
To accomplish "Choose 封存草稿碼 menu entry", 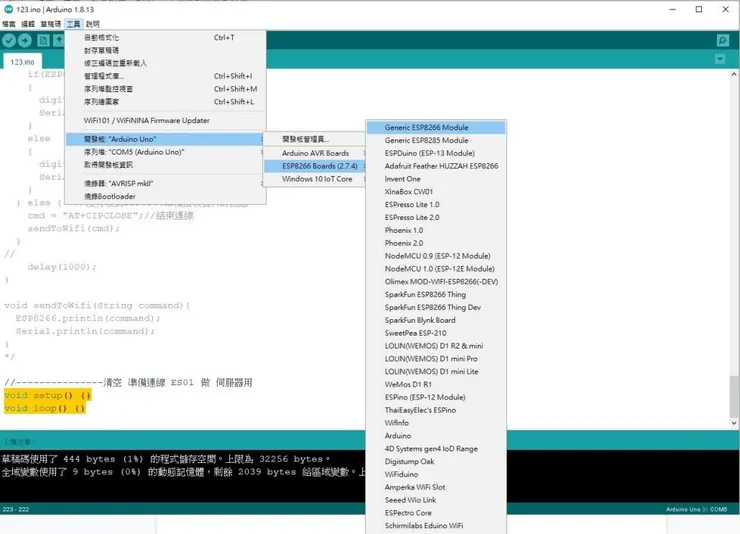I will pyautogui.click(x=165, y=50).
